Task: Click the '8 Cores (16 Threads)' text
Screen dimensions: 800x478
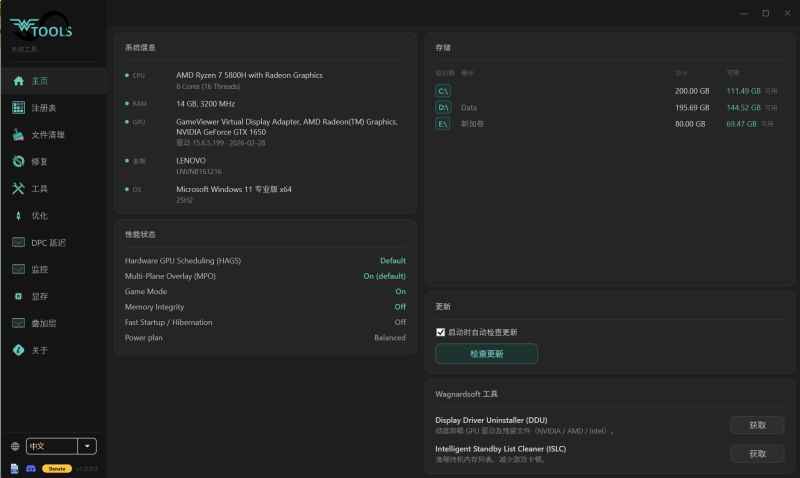Action: (x=208, y=87)
